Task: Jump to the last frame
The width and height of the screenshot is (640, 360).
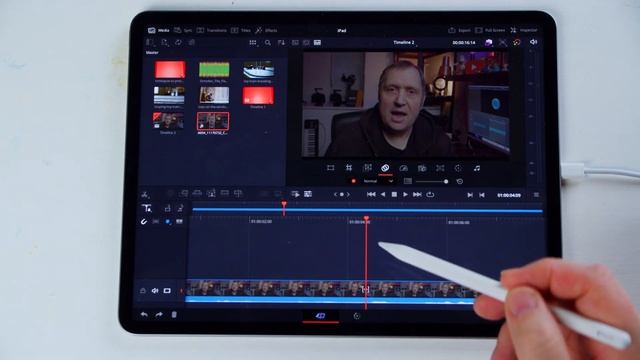Action: [x=417, y=195]
